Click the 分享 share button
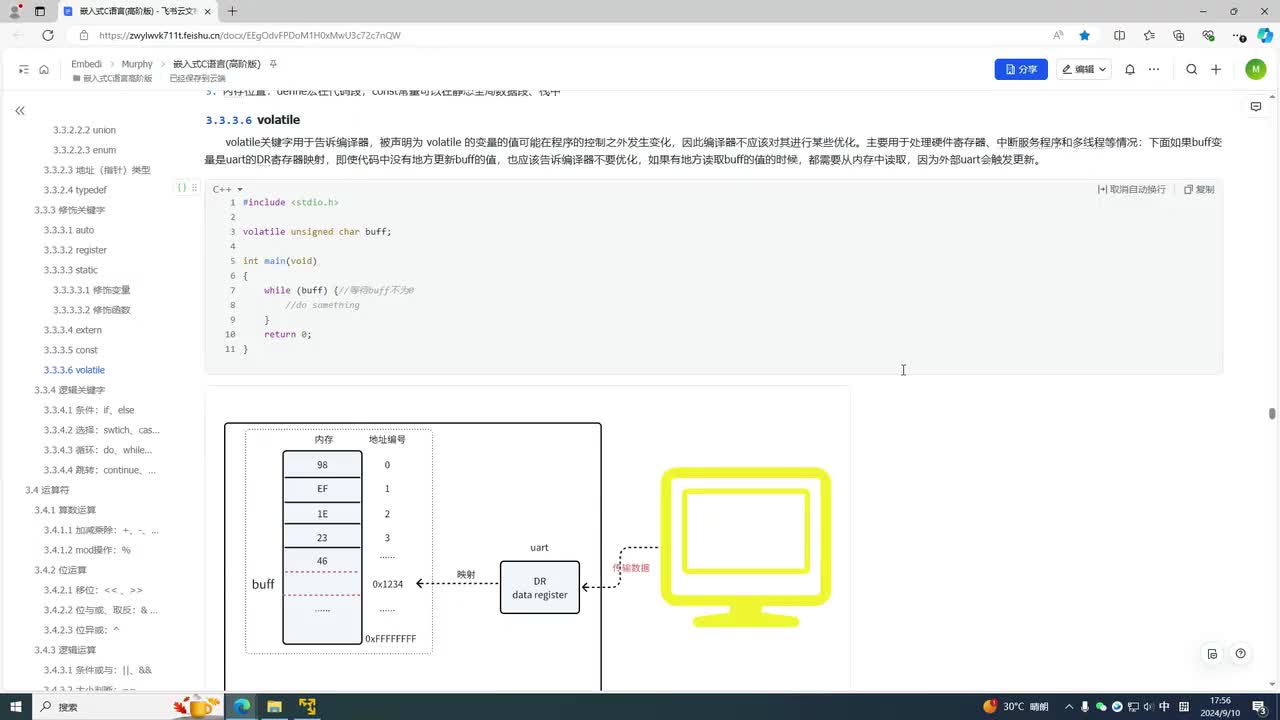Viewport: 1280px width, 720px height. click(x=1021, y=69)
